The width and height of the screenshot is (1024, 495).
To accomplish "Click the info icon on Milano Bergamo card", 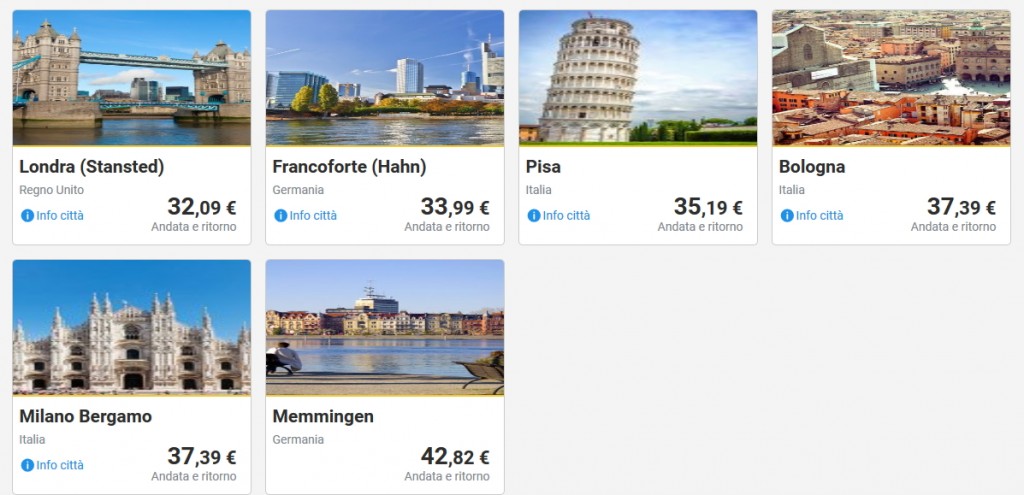I will pos(27,465).
